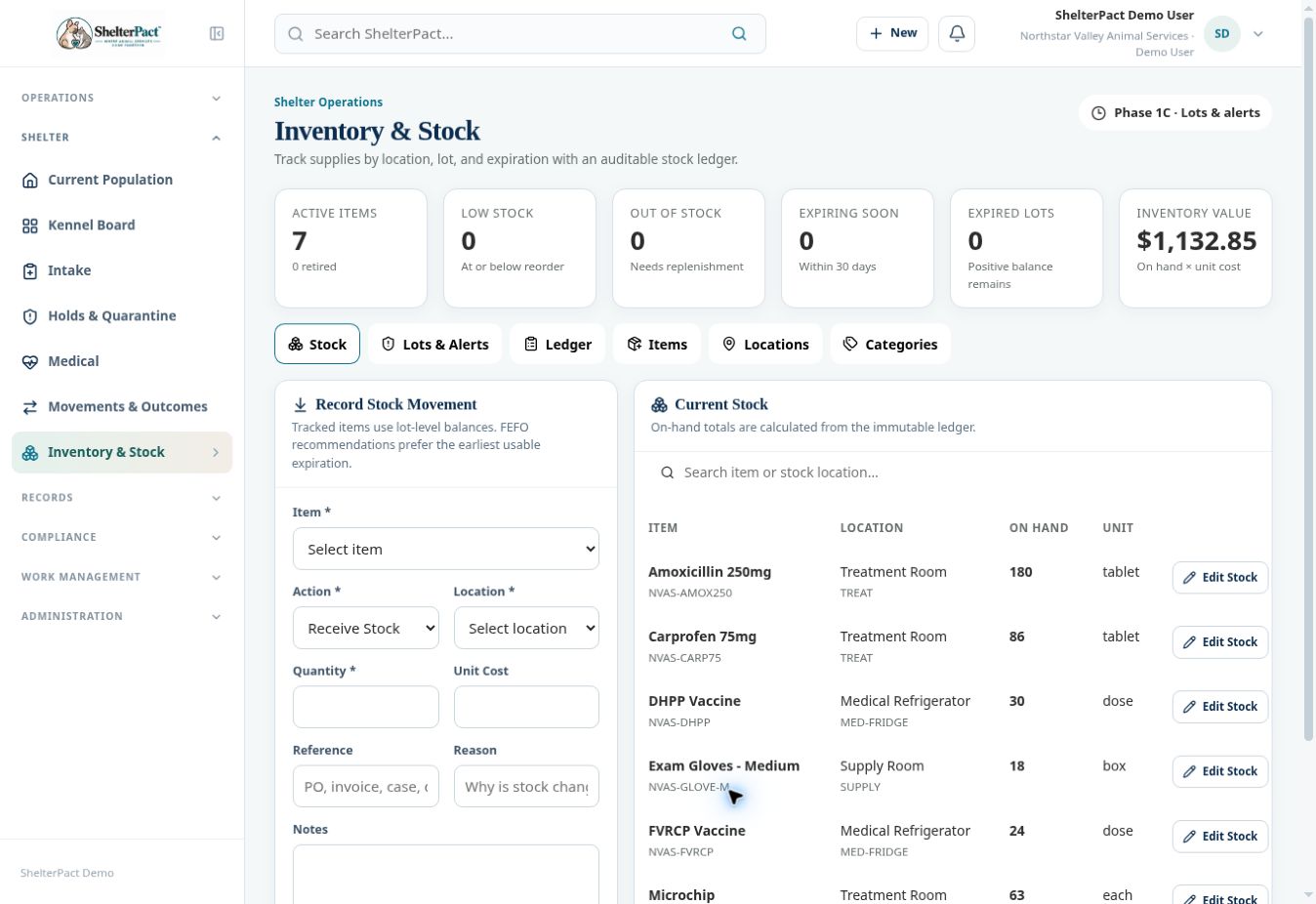Click the ShelterPact logo

tap(108, 33)
